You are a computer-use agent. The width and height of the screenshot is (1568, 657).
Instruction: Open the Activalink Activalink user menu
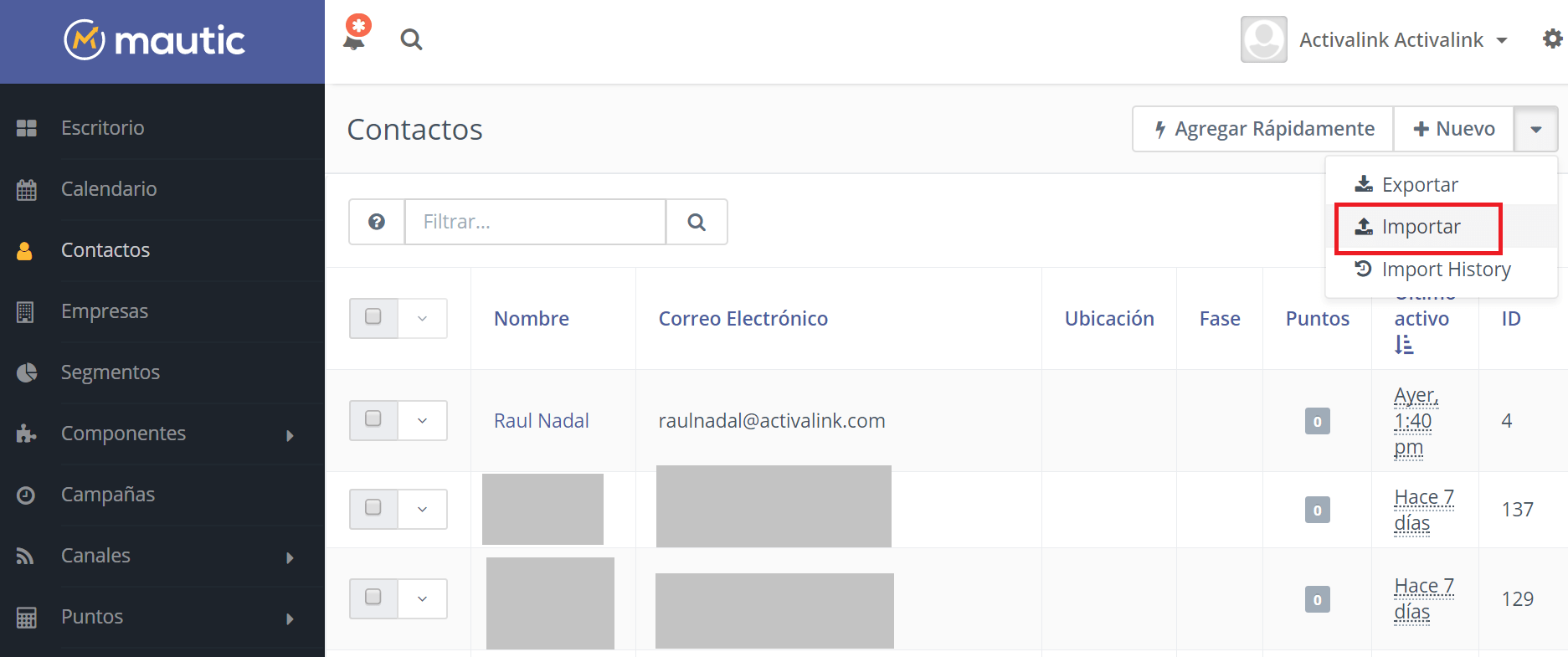tap(1403, 40)
